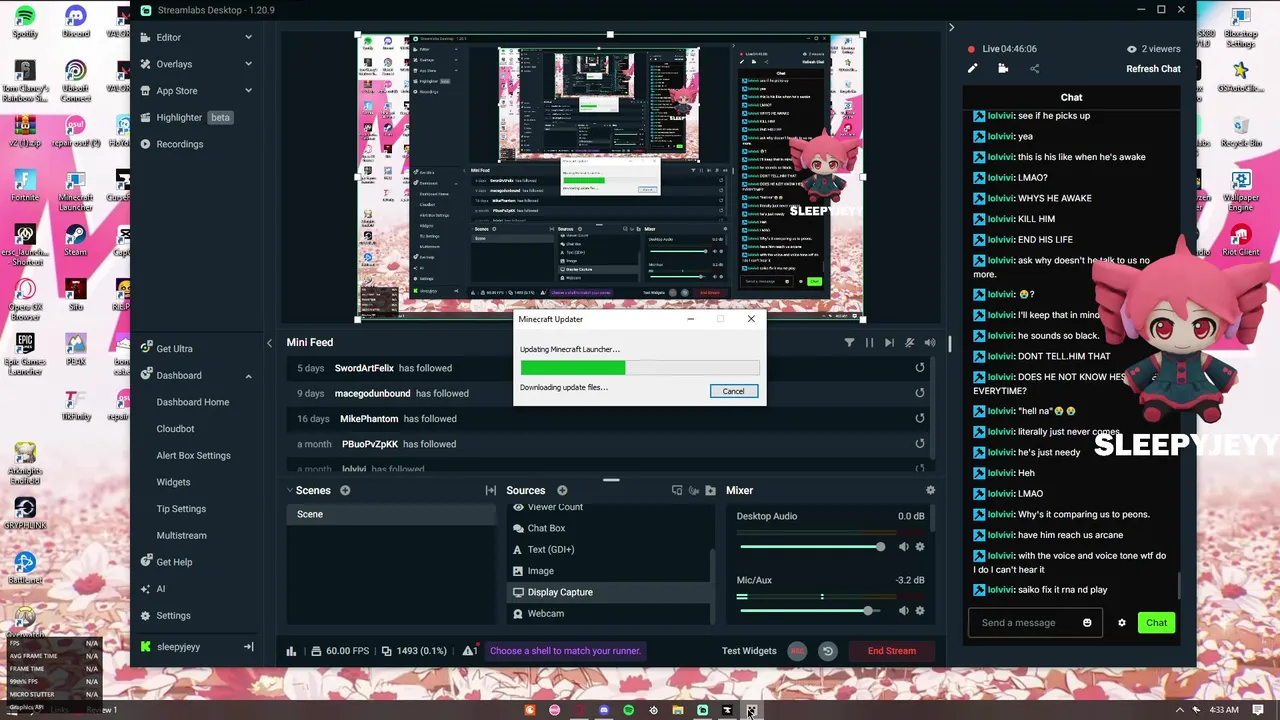
Task: Pause the Mini Feed alert queue
Action: [869, 343]
